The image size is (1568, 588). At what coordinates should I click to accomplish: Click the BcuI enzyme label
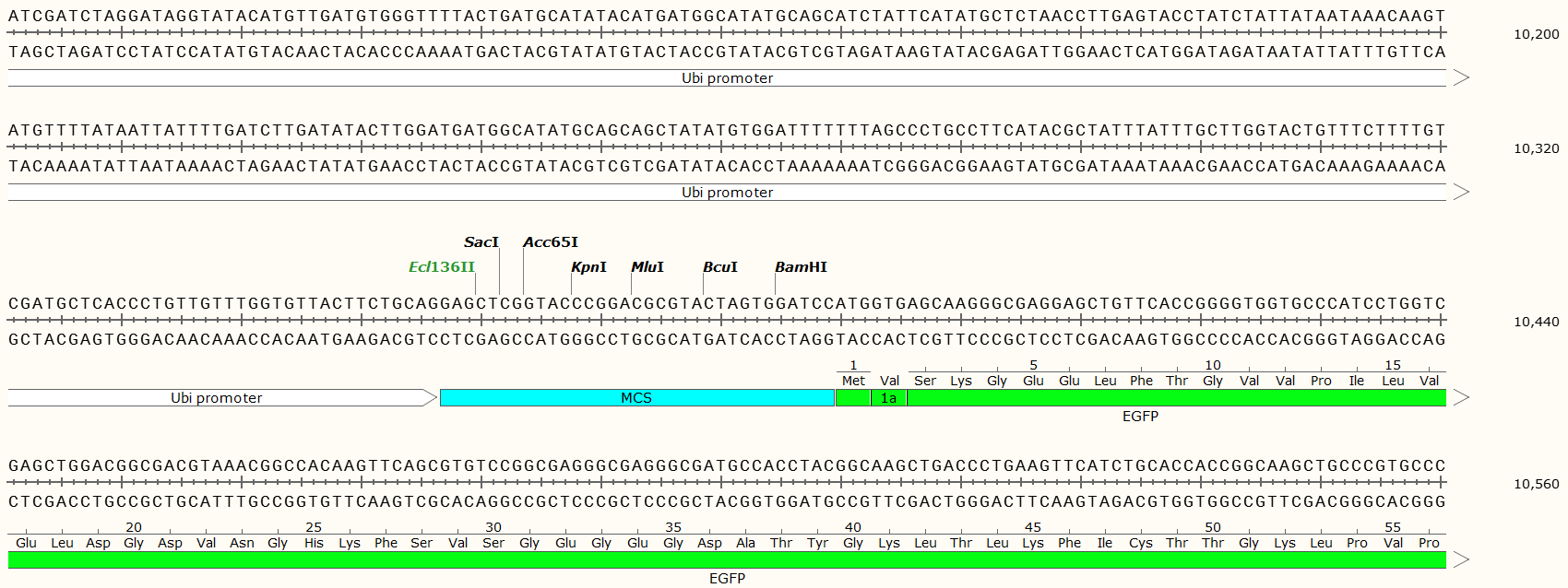pos(719,267)
